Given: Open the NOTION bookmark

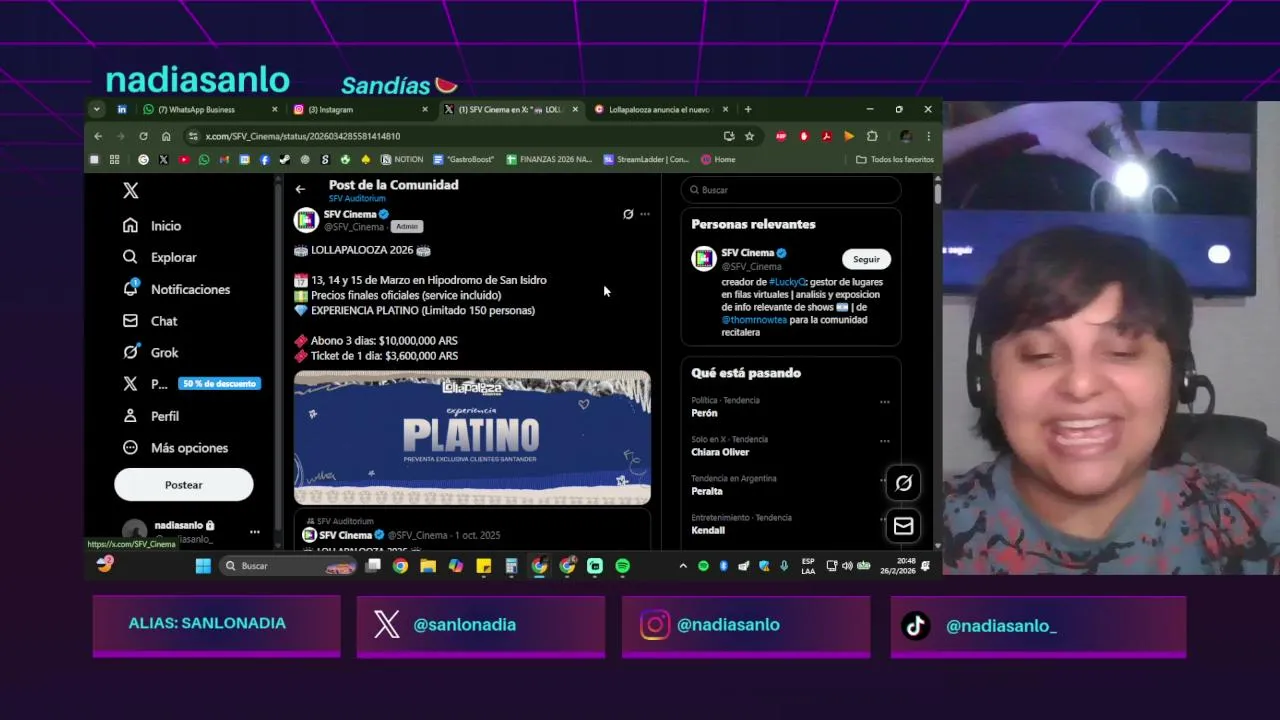Looking at the screenshot, I should (402, 159).
